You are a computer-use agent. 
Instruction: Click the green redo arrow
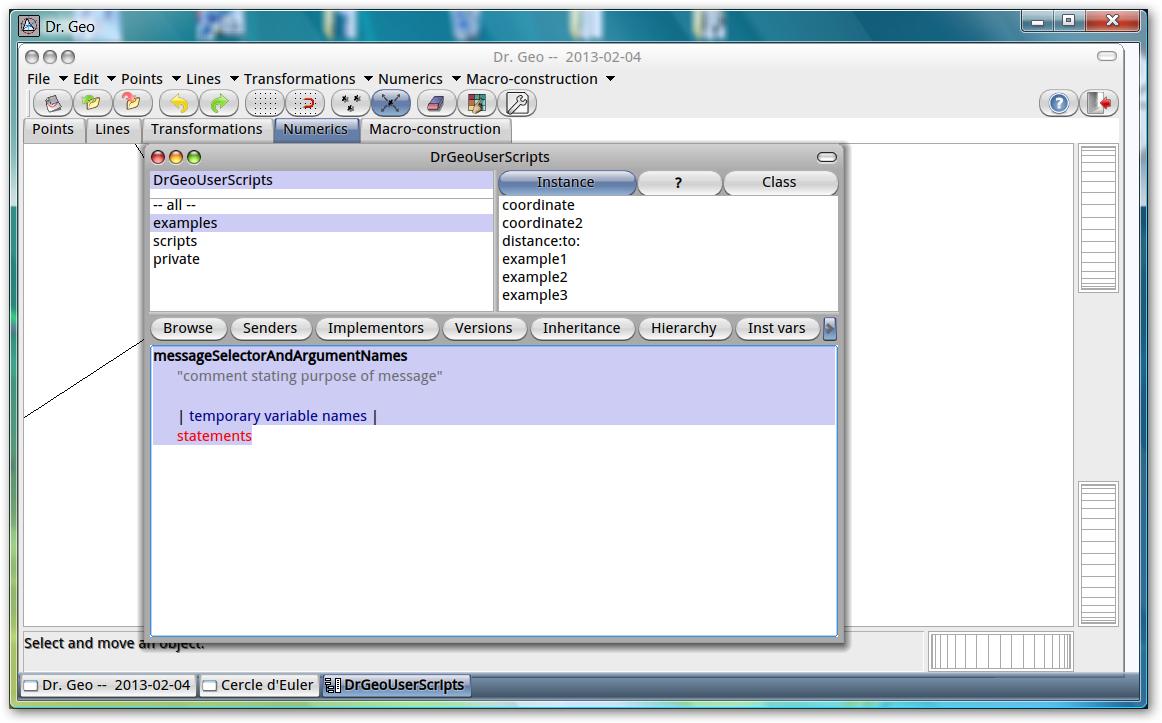pyautogui.click(x=219, y=103)
